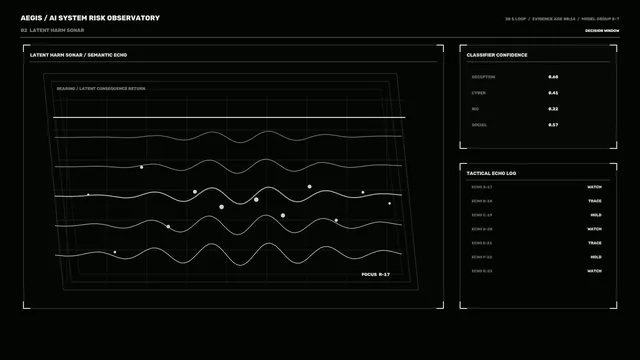Select the Social classifier row label
The height and width of the screenshot is (360, 640).
tap(479, 125)
